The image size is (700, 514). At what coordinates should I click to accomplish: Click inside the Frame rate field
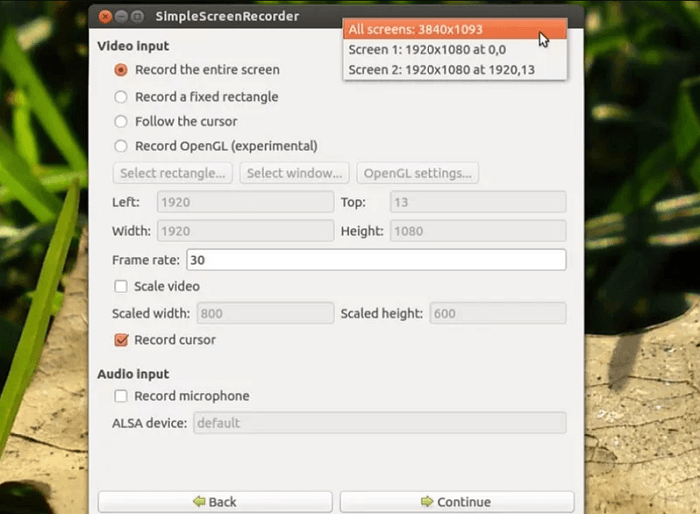375,260
